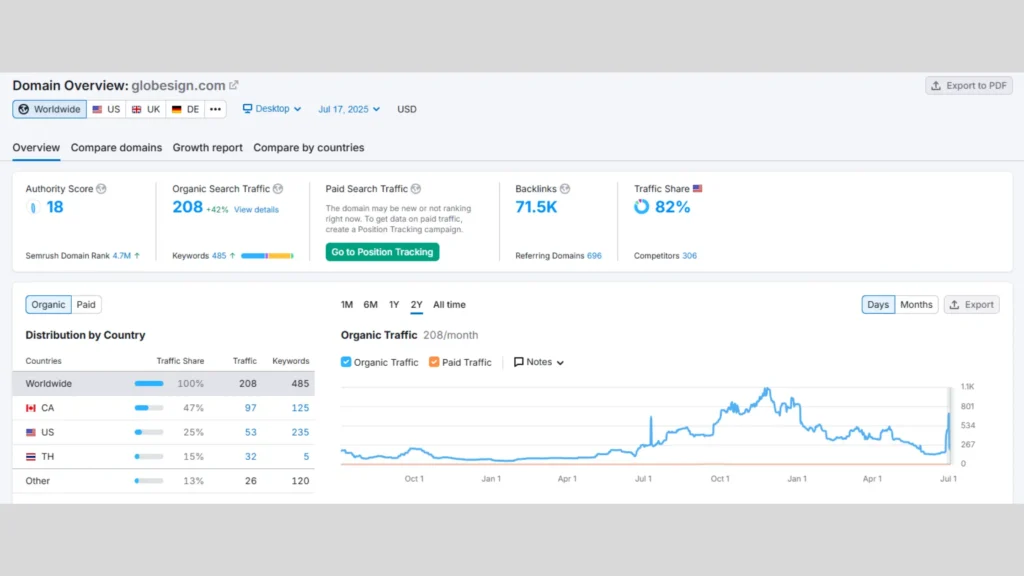Select the 2Y time range
The image size is (1024, 576).
click(417, 304)
